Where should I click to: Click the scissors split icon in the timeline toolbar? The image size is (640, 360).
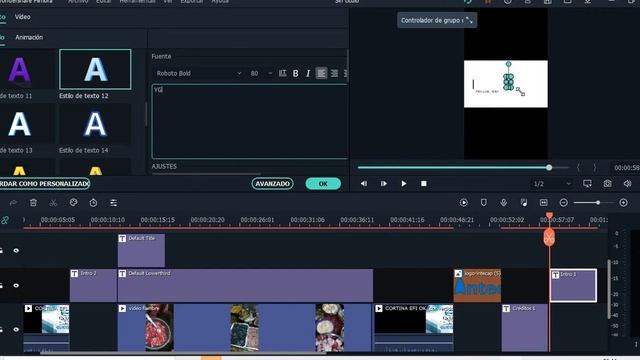[53, 202]
